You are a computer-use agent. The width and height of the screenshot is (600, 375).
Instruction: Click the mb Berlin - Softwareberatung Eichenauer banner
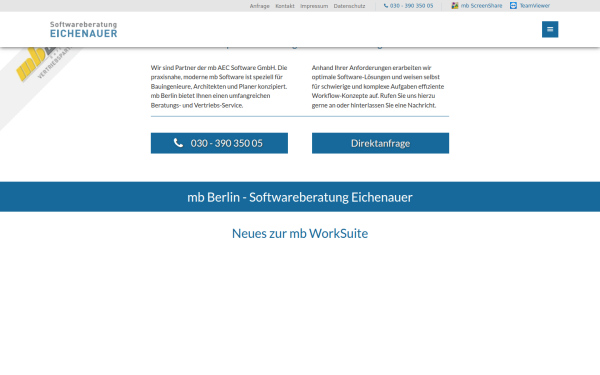[x=300, y=197]
